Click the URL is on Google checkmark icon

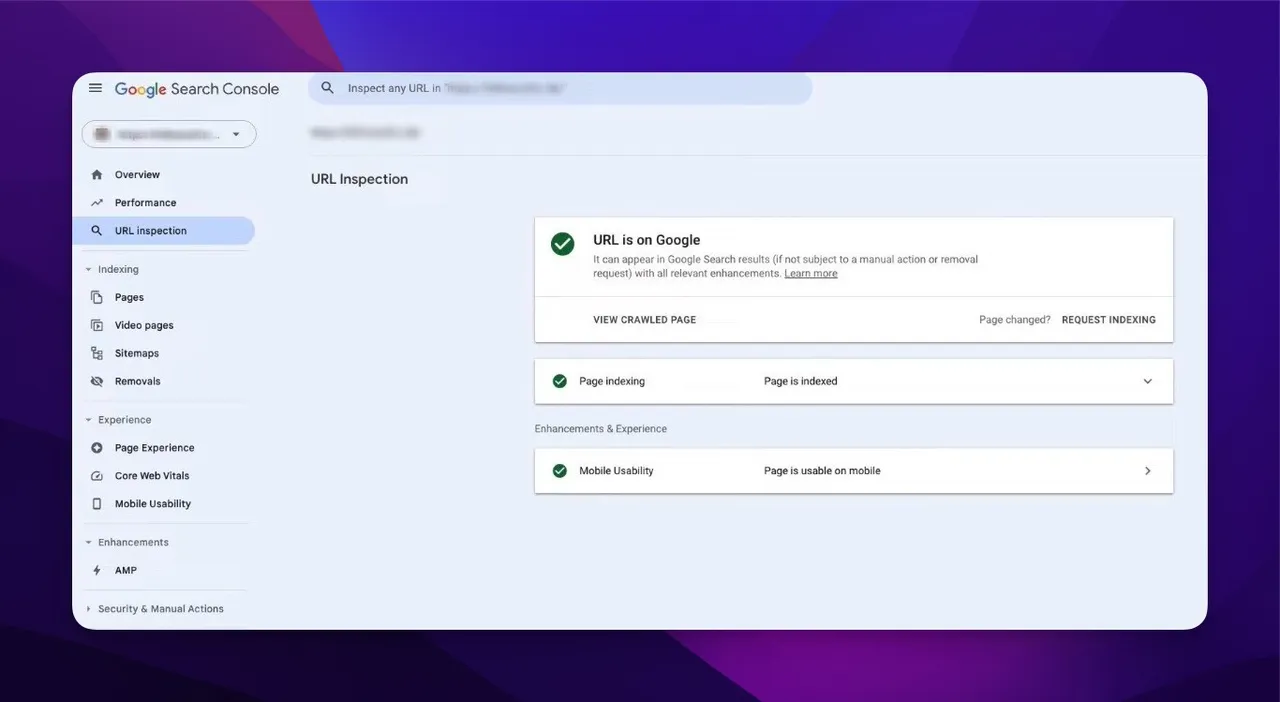coord(563,244)
